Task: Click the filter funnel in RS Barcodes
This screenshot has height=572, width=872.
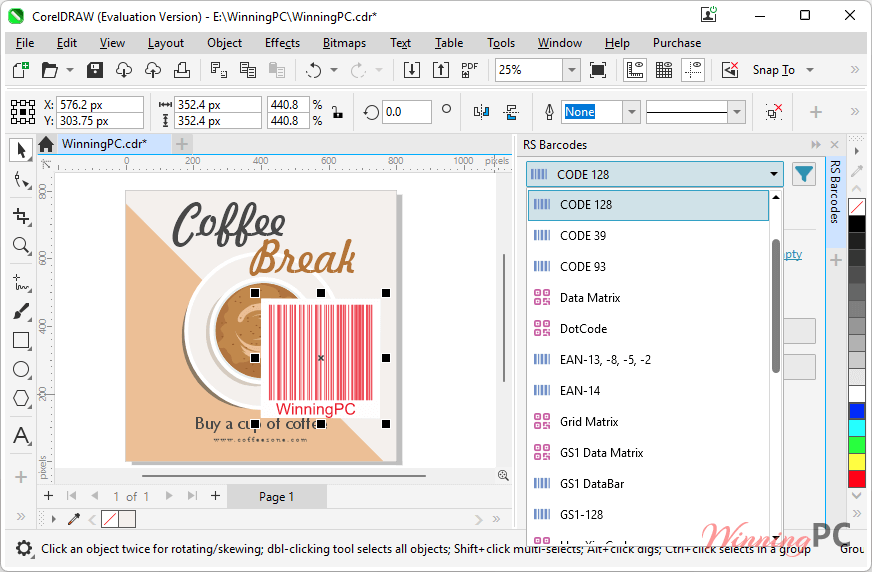Action: point(804,175)
